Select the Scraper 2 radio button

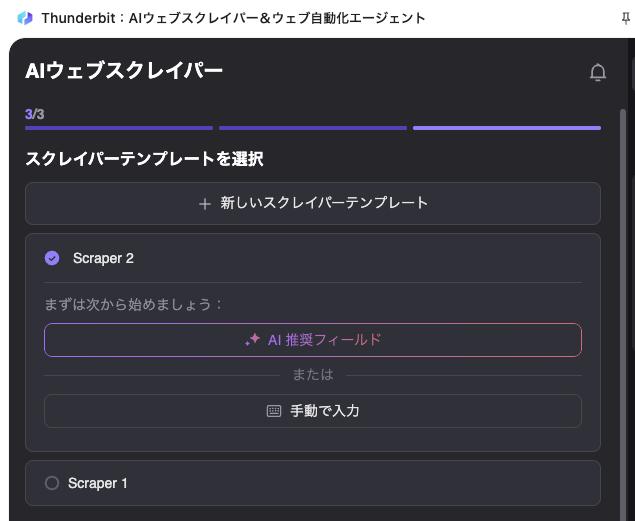[52, 258]
